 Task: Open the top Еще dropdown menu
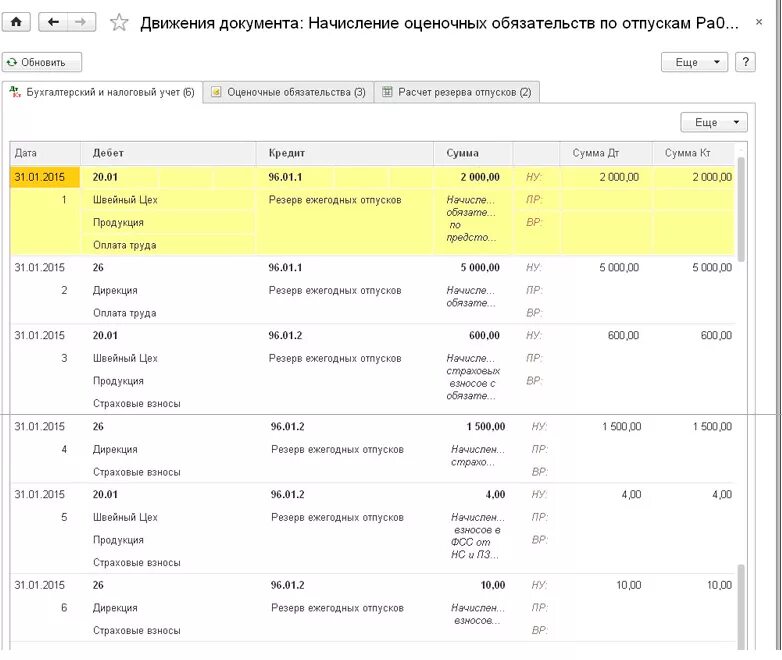point(694,62)
